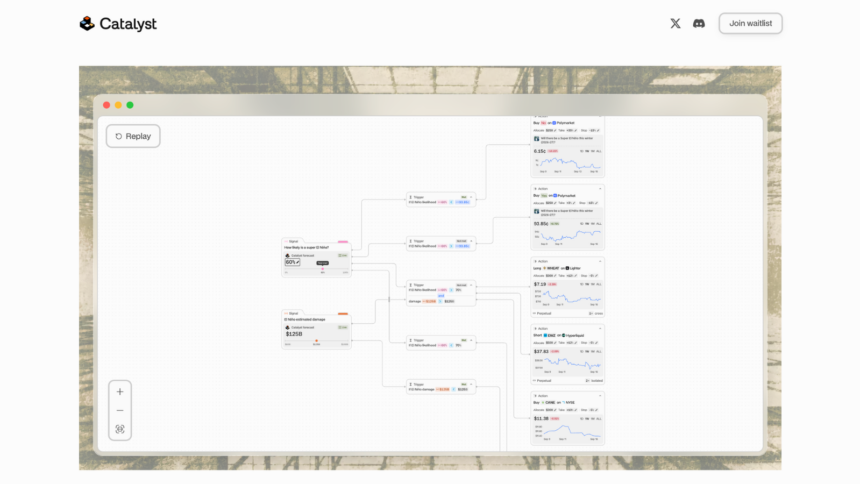Open the Discord icon in header

pyautogui.click(x=699, y=23)
